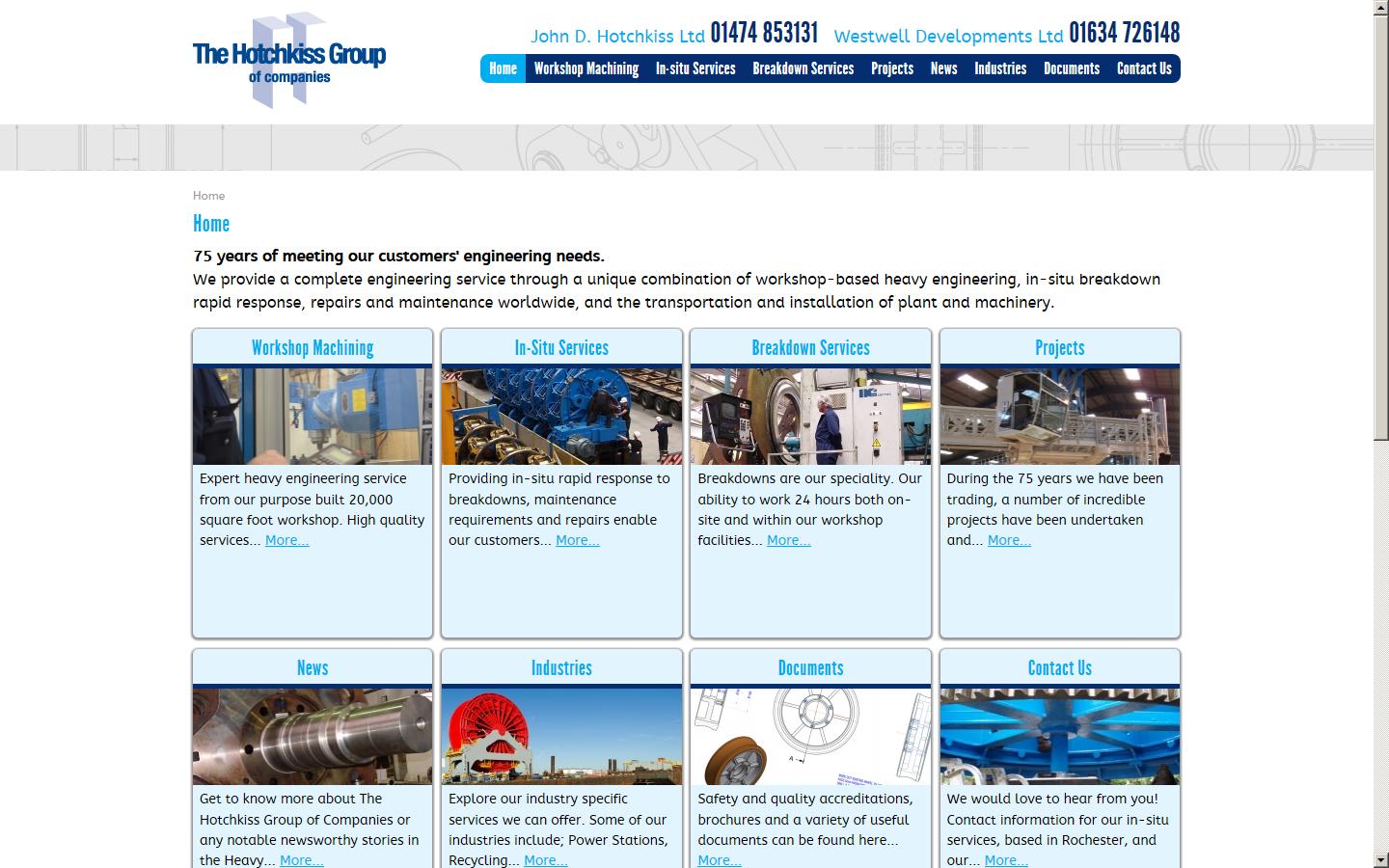Go to Breakdown Services nav item
The image size is (1389, 868).
click(x=803, y=68)
